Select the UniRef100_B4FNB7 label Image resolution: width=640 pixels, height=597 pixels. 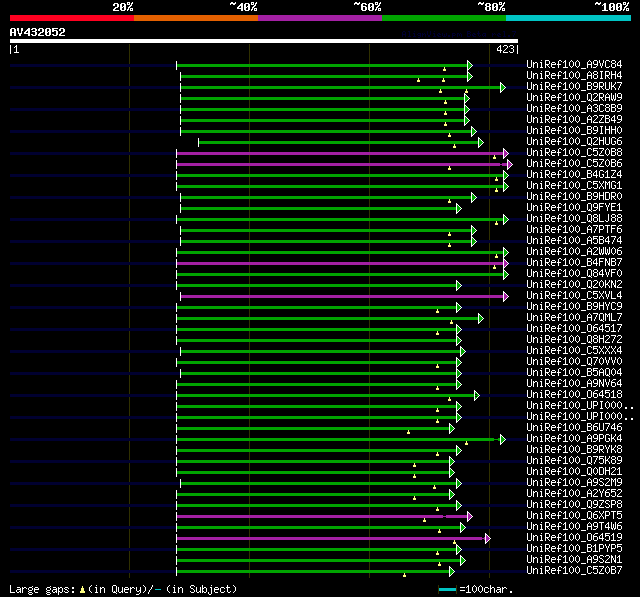(x=574, y=263)
